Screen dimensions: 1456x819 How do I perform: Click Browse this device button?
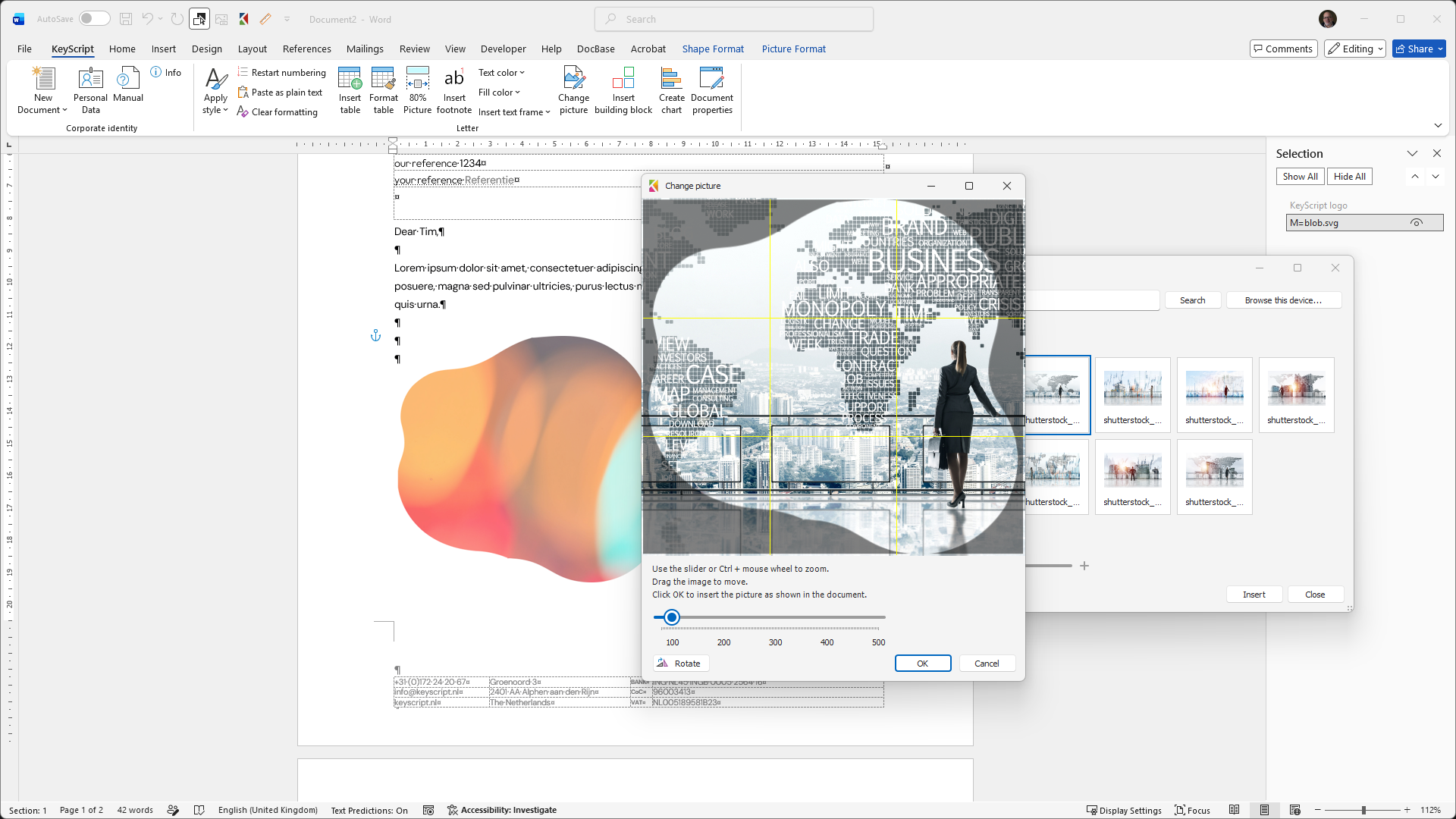[x=1283, y=300]
